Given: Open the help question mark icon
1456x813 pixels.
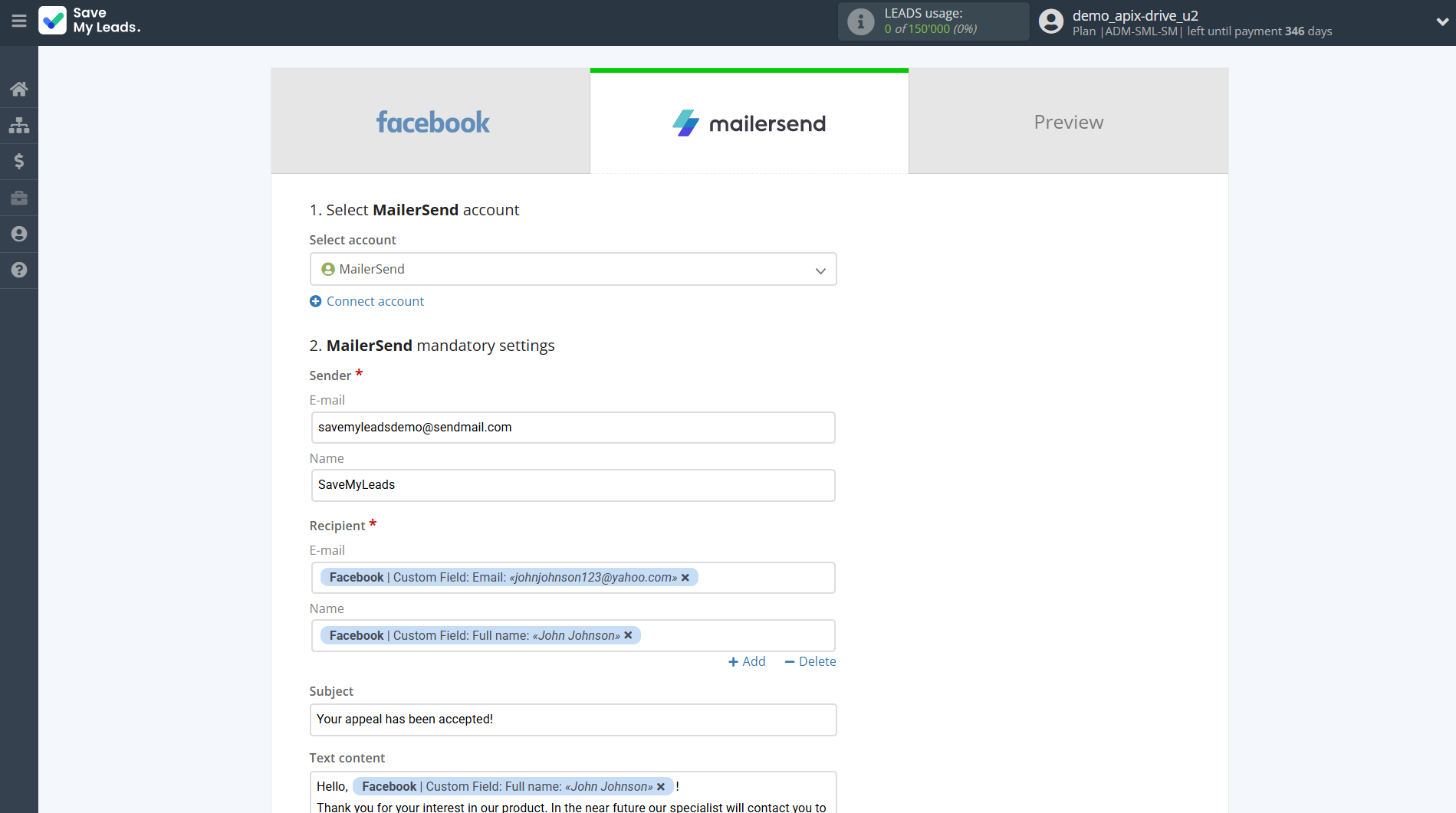Looking at the screenshot, I should pos(19,270).
